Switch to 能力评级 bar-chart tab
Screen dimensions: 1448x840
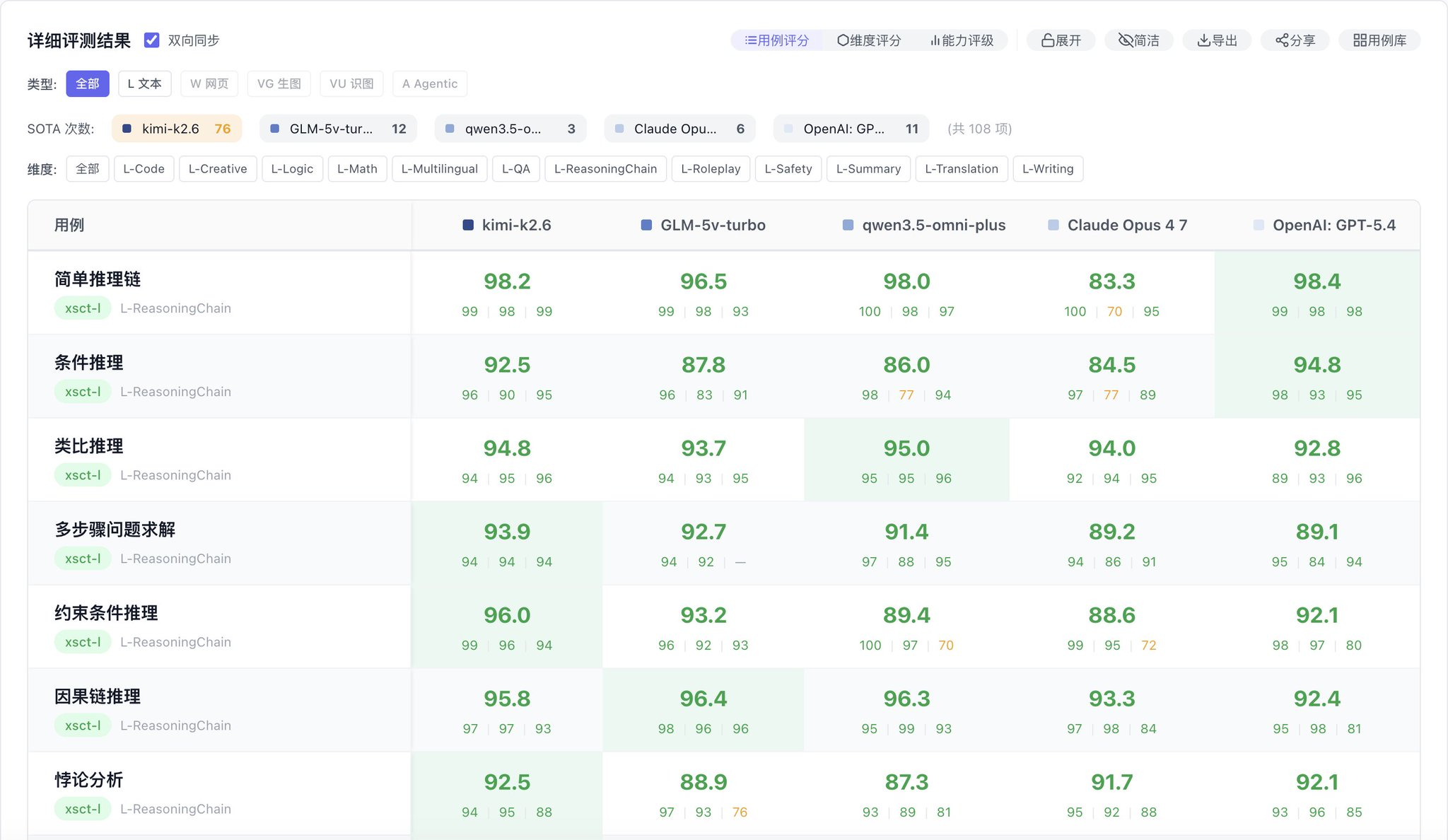pyautogui.click(x=962, y=40)
